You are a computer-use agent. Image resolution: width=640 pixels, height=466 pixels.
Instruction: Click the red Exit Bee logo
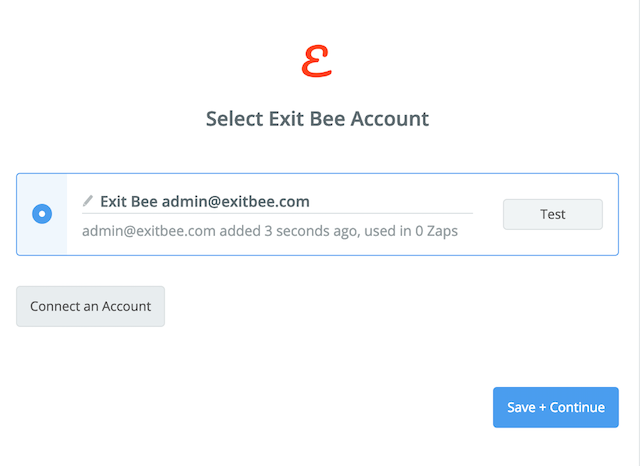317,62
